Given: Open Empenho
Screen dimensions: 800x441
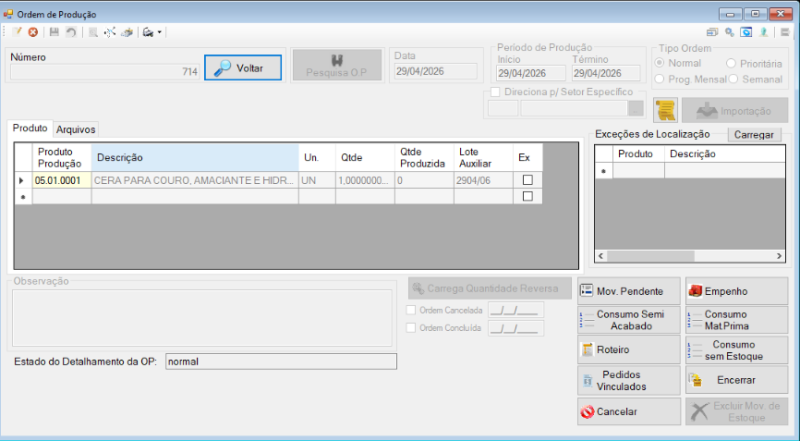Looking at the screenshot, I should point(737,291).
